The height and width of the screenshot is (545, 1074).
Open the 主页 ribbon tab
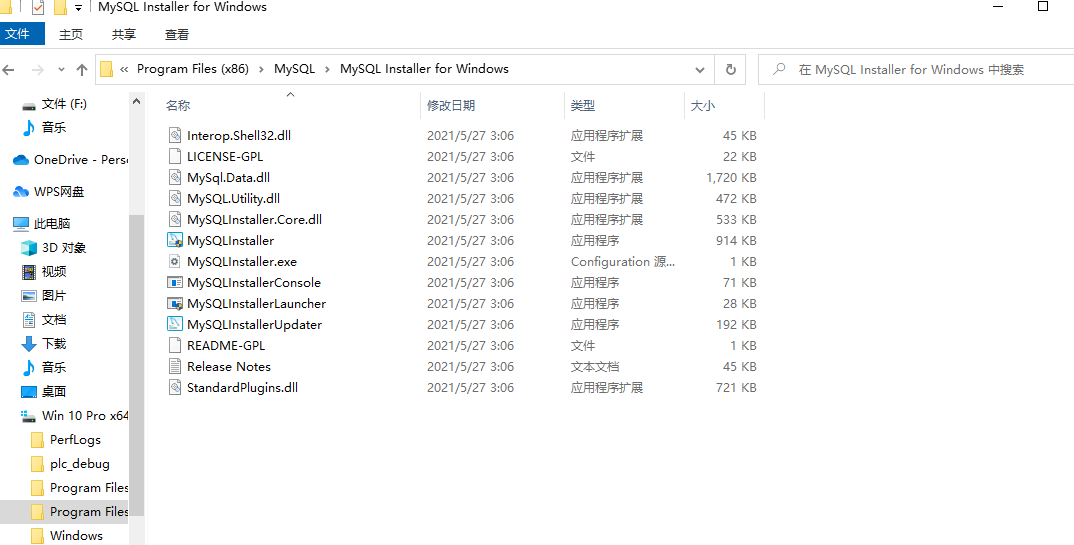point(71,34)
